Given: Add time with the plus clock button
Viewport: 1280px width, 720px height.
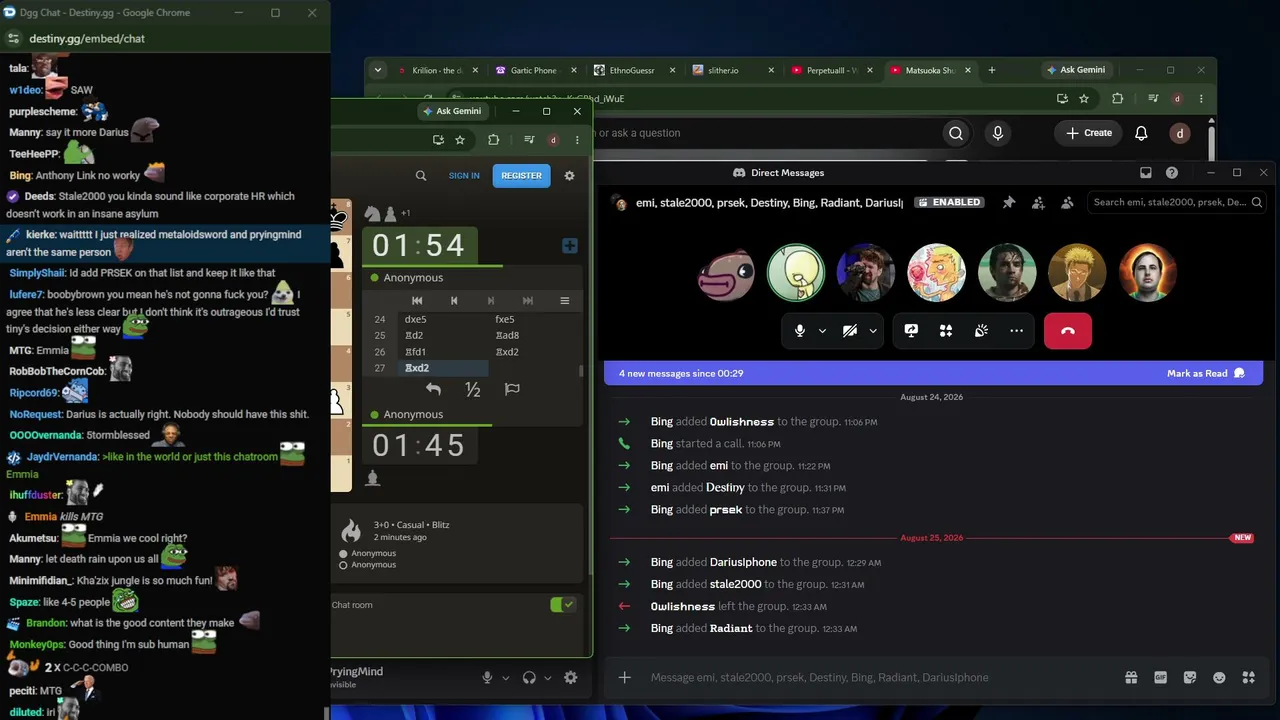Looking at the screenshot, I should [x=570, y=246].
